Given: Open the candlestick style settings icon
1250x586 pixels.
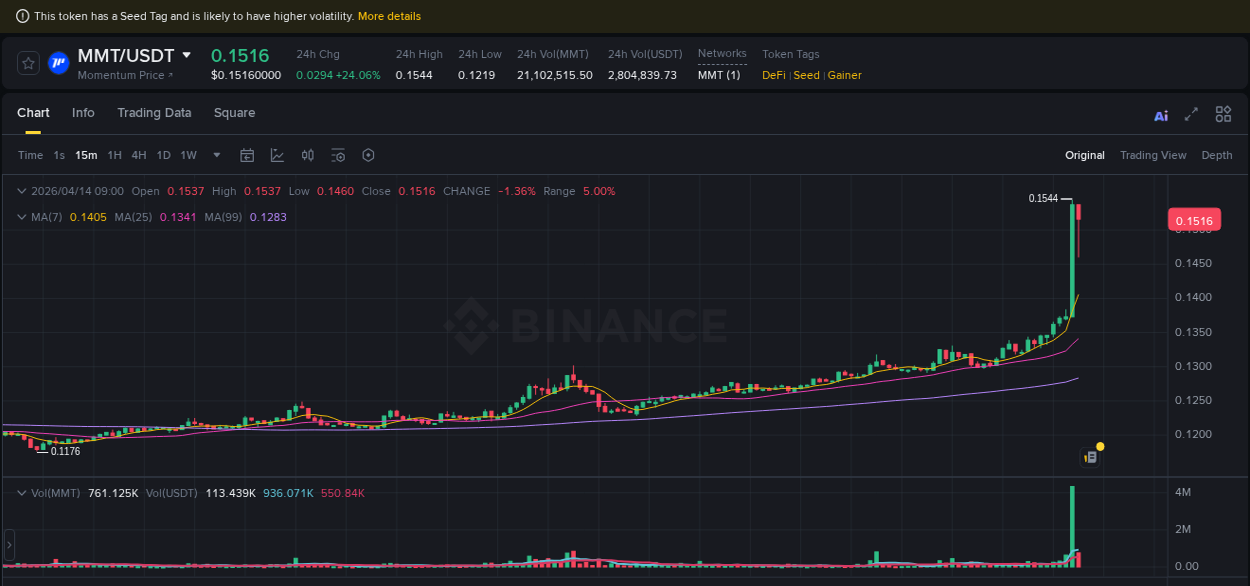Looking at the screenshot, I should pyautogui.click(x=307, y=155).
